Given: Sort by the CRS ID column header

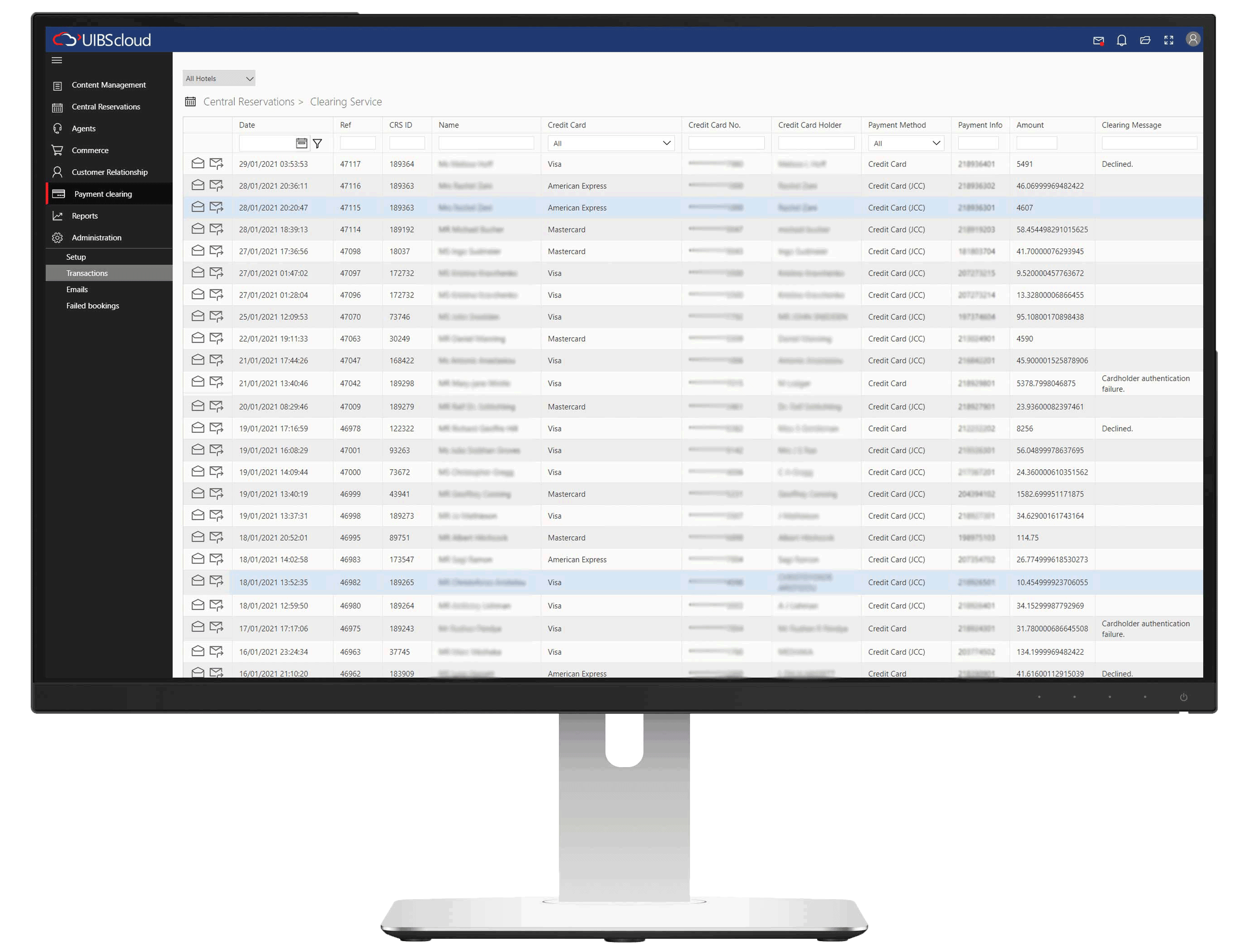Looking at the screenshot, I should (x=400, y=125).
